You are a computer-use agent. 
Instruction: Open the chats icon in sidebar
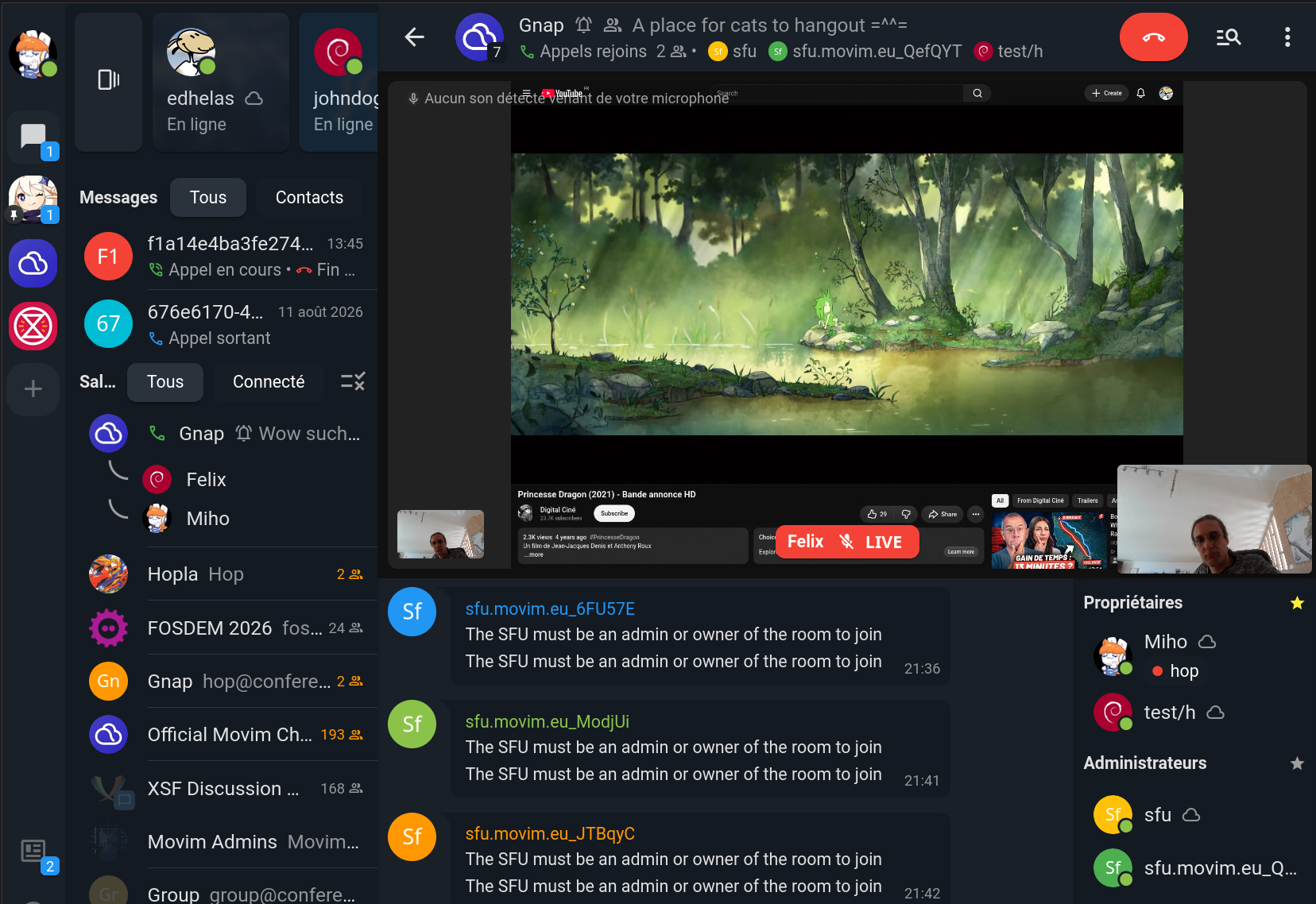click(x=33, y=136)
